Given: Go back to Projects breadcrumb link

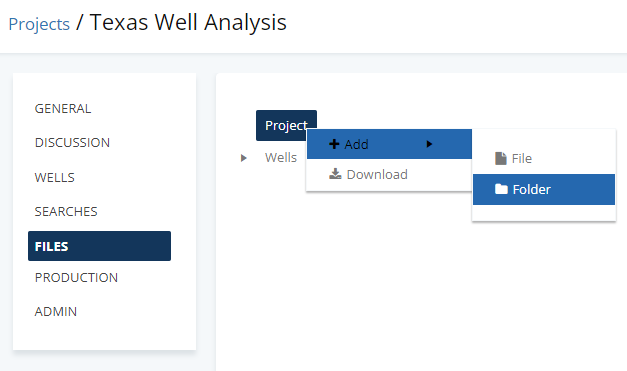Looking at the screenshot, I should pyautogui.click(x=39, y=24).
